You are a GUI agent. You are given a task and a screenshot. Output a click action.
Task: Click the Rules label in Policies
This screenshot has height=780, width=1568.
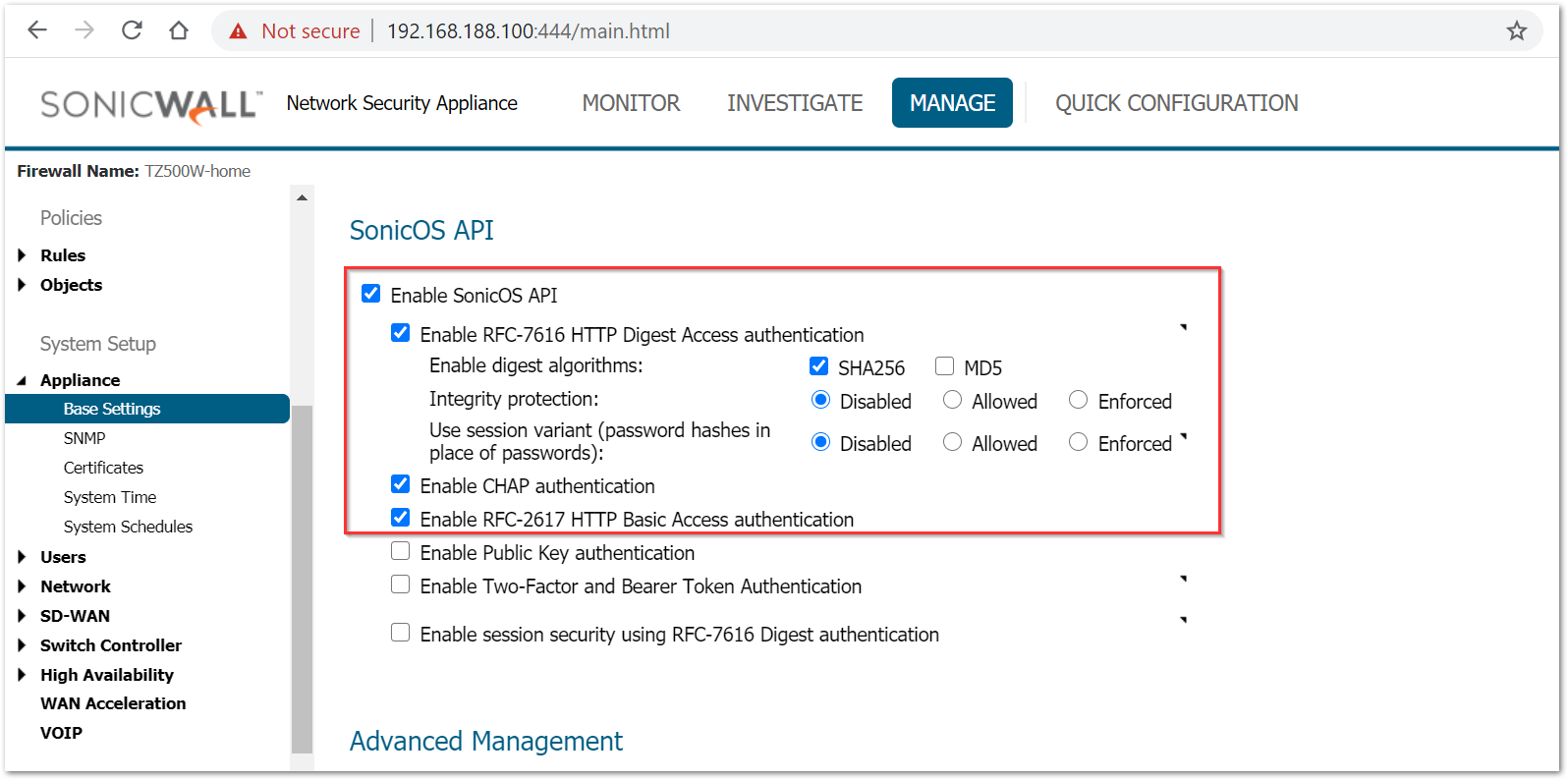coord(63,255)
